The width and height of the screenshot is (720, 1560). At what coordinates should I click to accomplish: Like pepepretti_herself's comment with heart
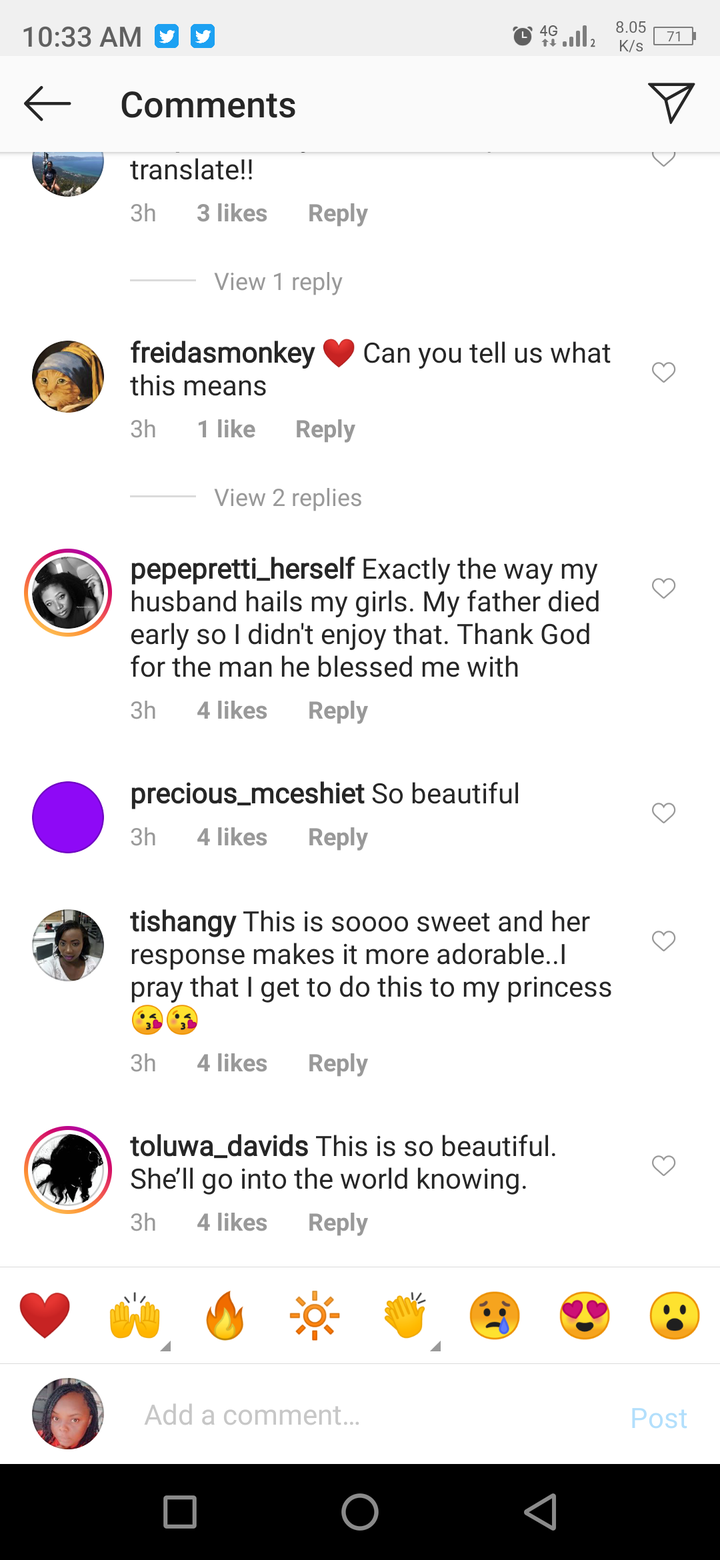(x=664, y=588)
